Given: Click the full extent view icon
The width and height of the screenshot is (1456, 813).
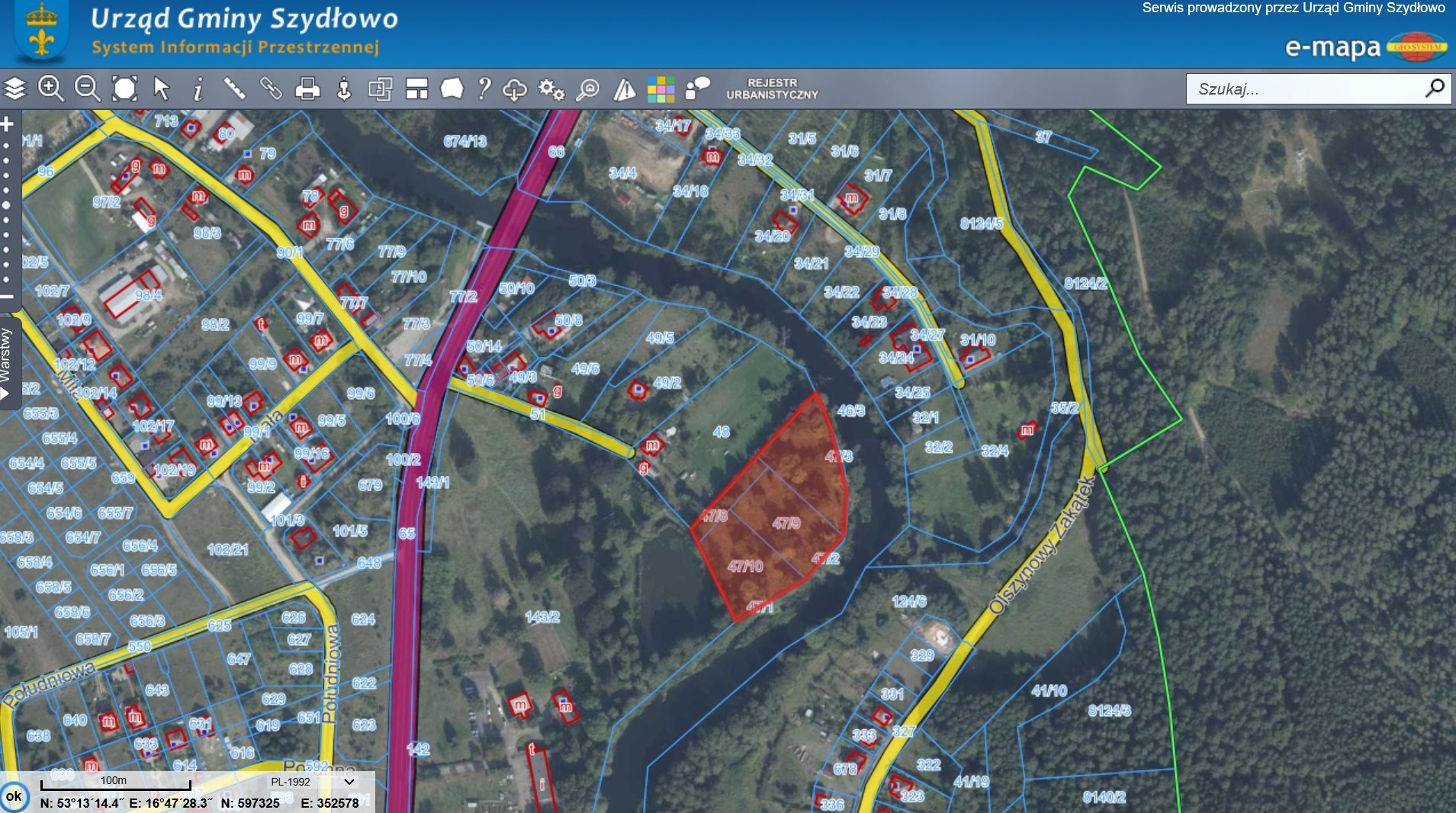Looking at the screenshot, I should pyautogui.click(x=124, y=89).
